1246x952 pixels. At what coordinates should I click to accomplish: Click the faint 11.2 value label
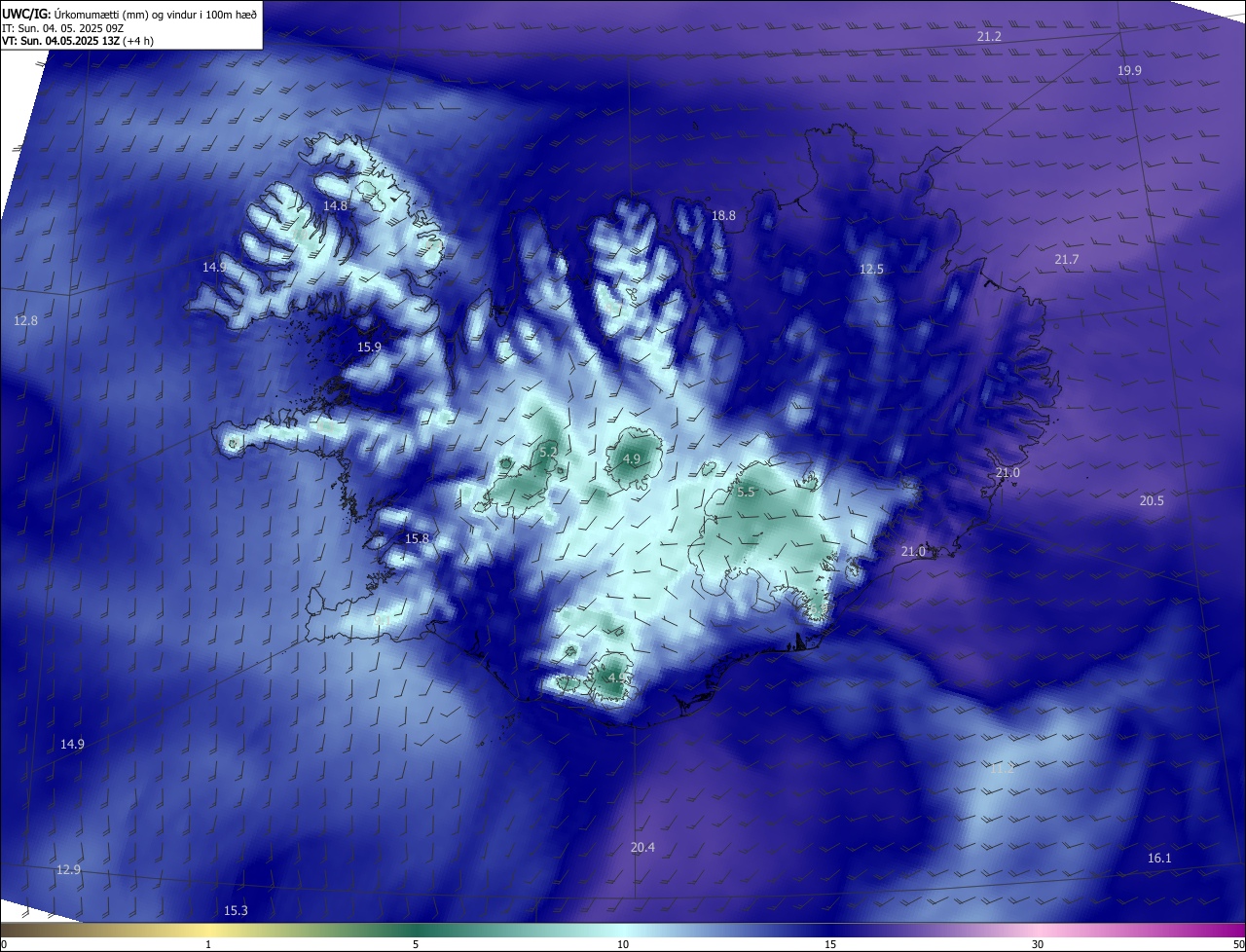(x=1003, y=768)
